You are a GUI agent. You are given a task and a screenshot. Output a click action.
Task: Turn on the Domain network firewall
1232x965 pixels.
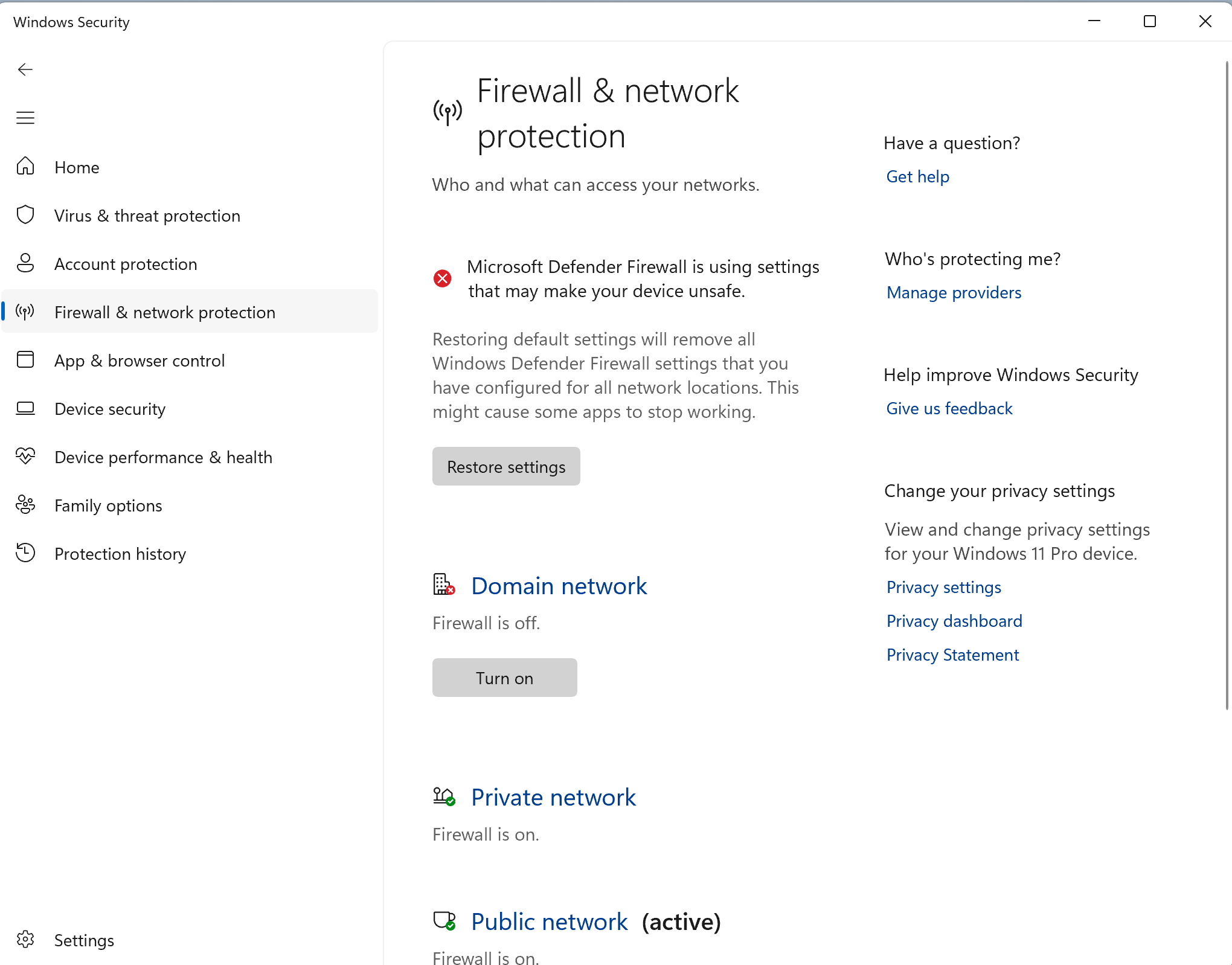click(504, 678)
